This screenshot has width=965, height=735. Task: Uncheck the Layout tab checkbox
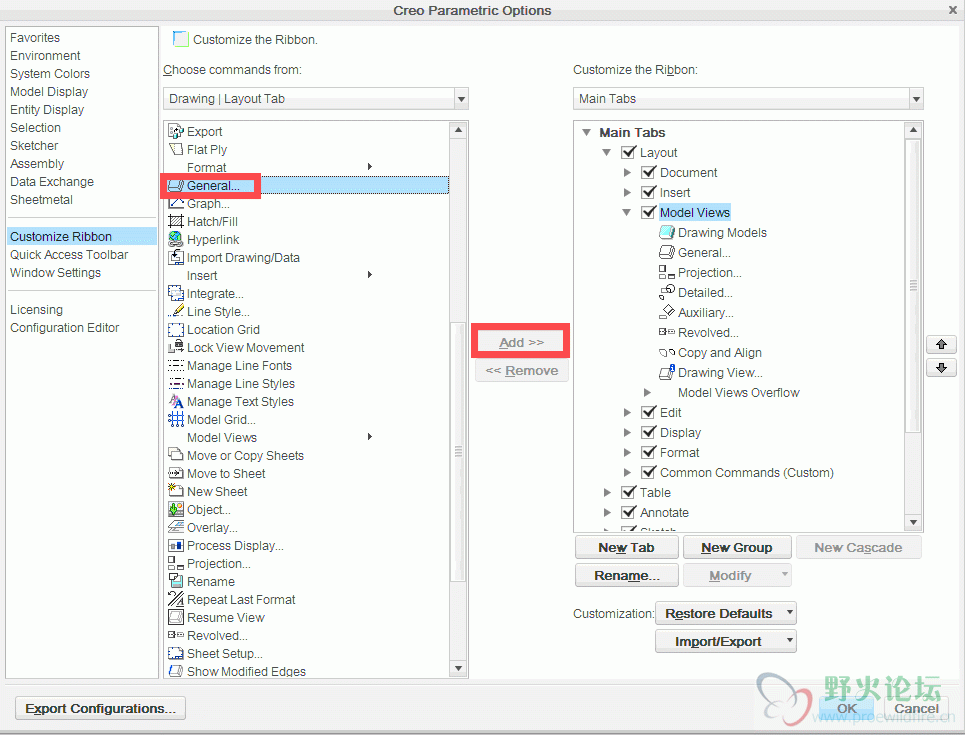pyautogui.click(x=628, y=152)
